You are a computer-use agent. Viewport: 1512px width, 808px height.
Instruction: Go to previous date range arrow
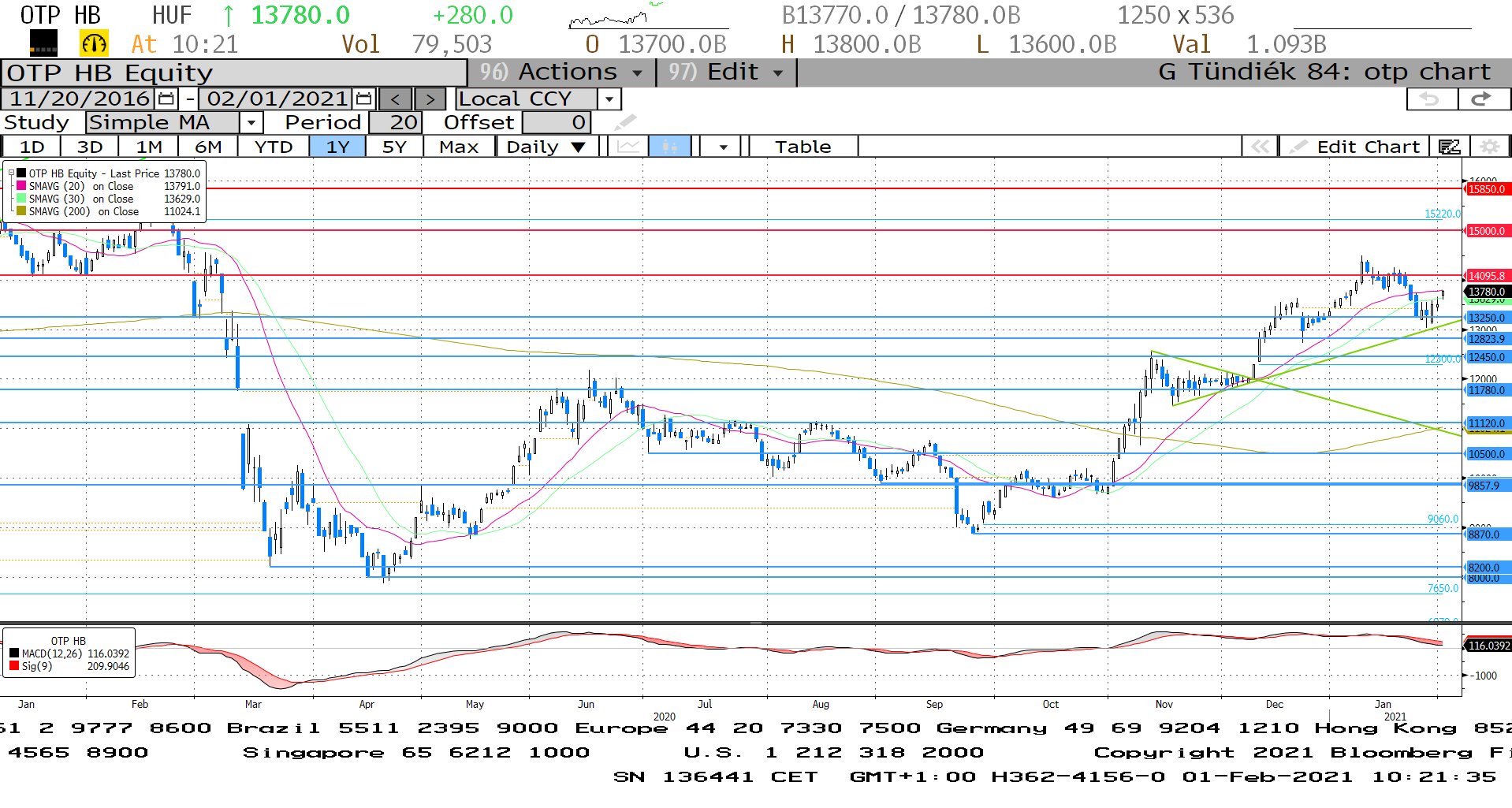[x=395, y=99]
